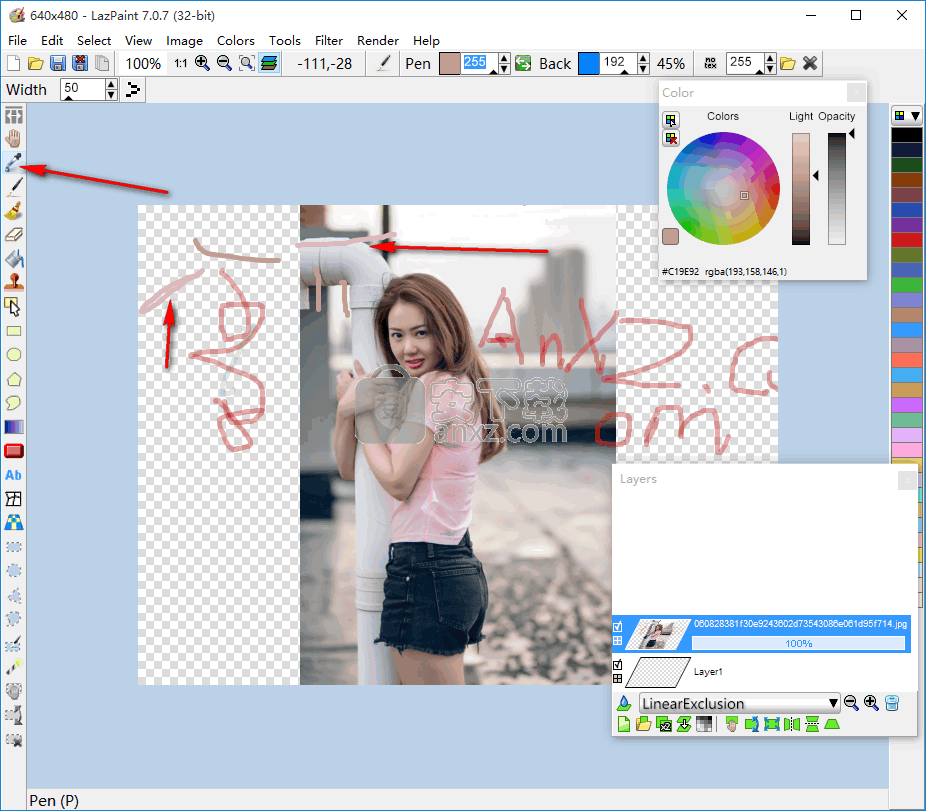Delete current layer with trash icon
The image size is (926, 811).
(892, 703)
